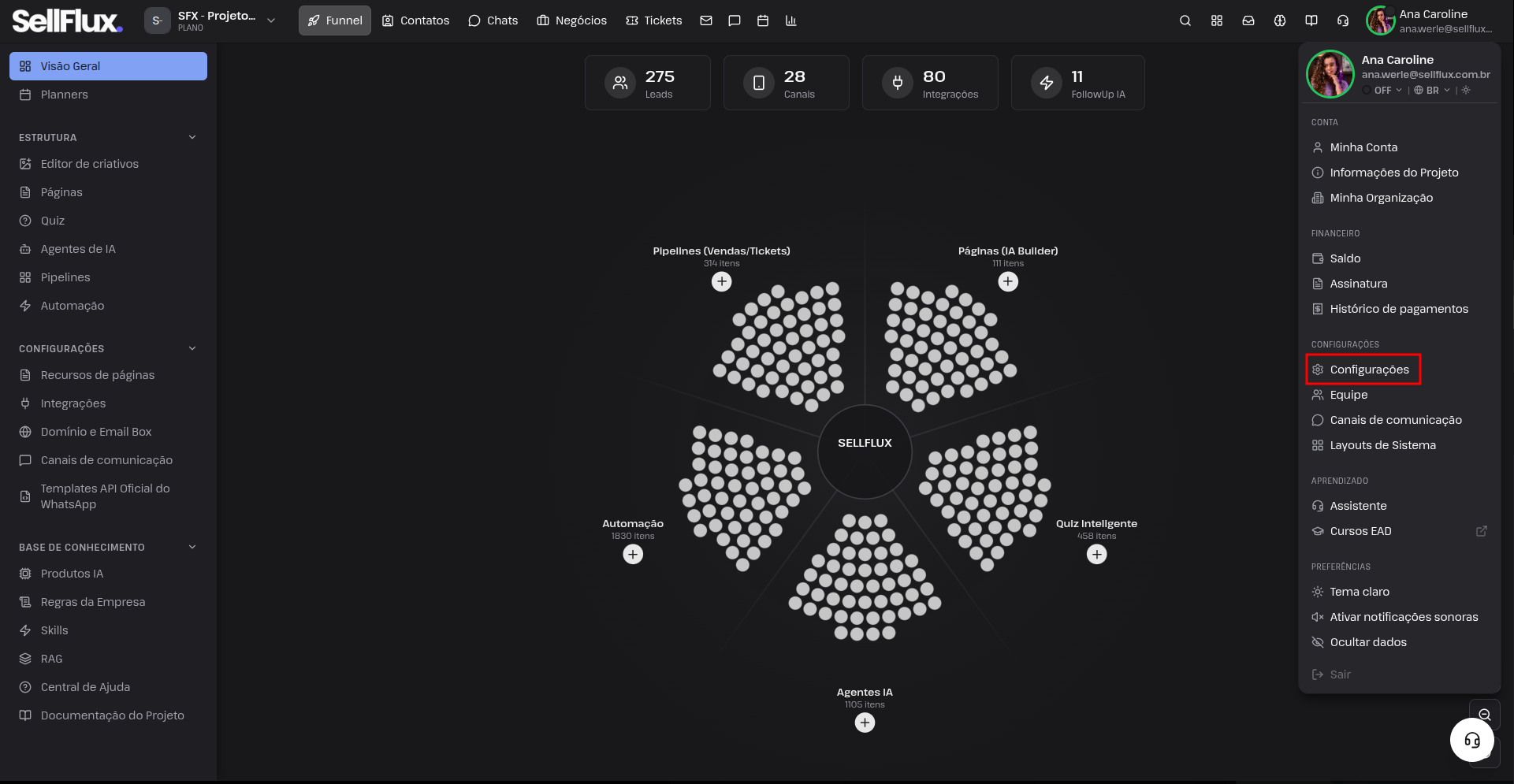Open Central de Ajuda

108,687
